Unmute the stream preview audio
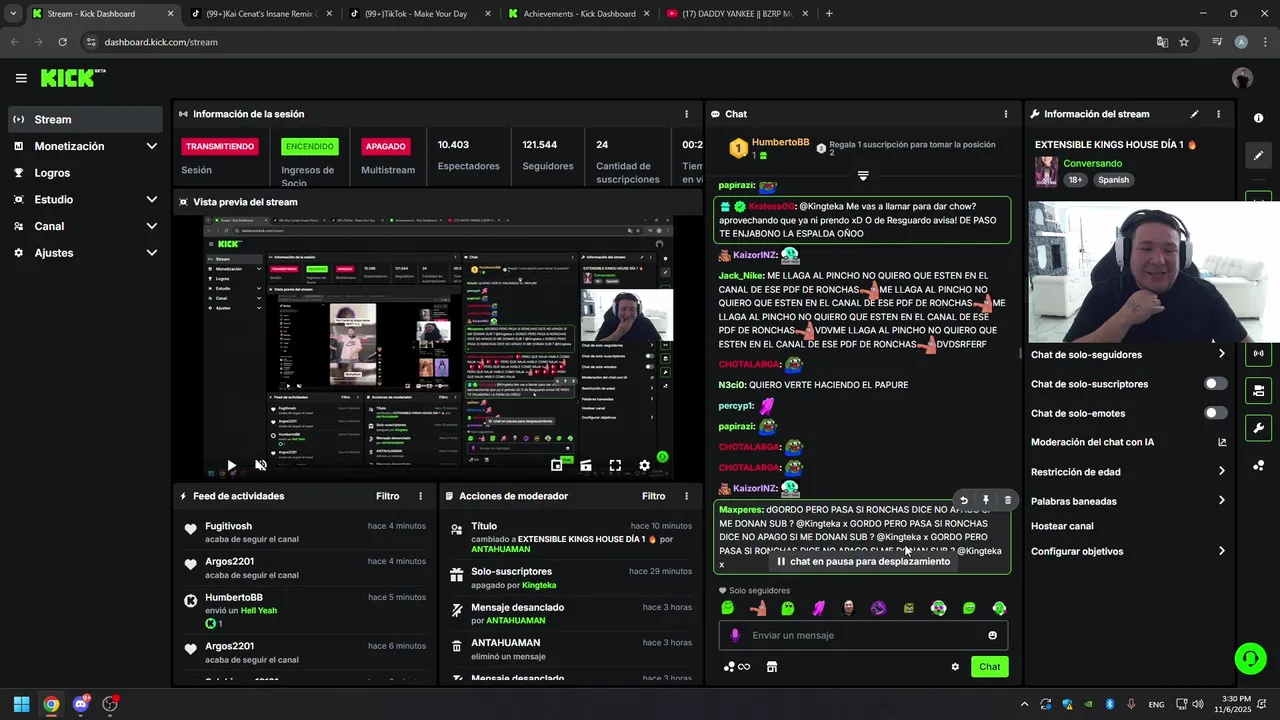 point(261,465)
